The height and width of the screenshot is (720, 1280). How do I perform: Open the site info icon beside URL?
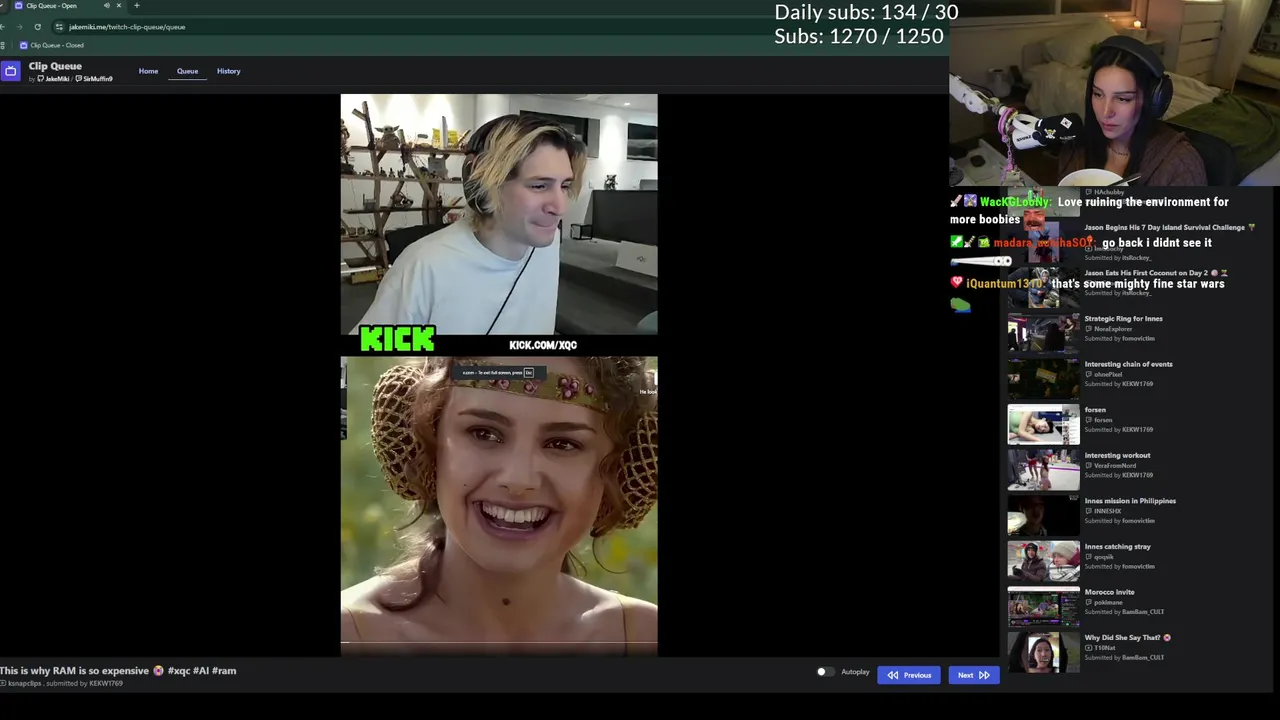click(x=59, y=27)
